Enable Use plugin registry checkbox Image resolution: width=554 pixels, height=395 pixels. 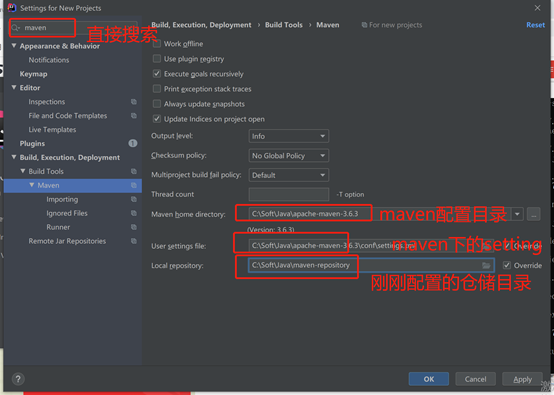coord(157,59)
